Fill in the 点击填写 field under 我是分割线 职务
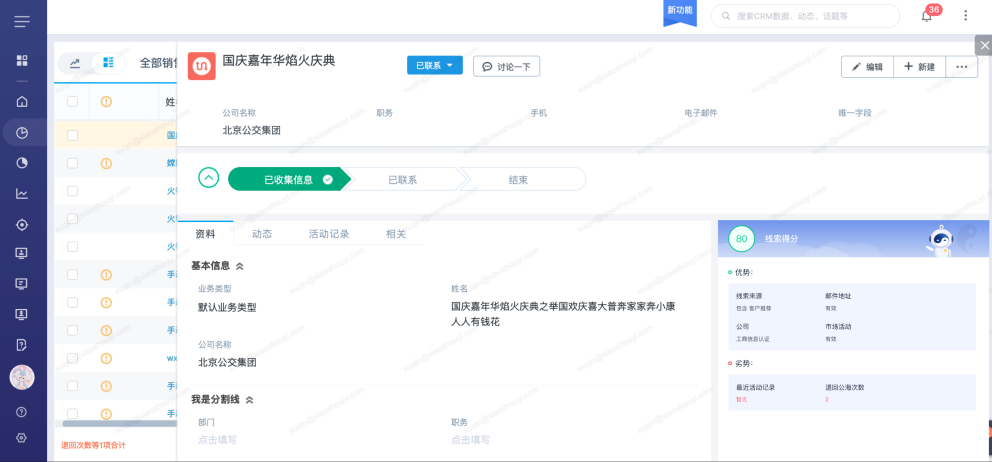992x462 pixels. pyautogui.click(x=470, y=440)
